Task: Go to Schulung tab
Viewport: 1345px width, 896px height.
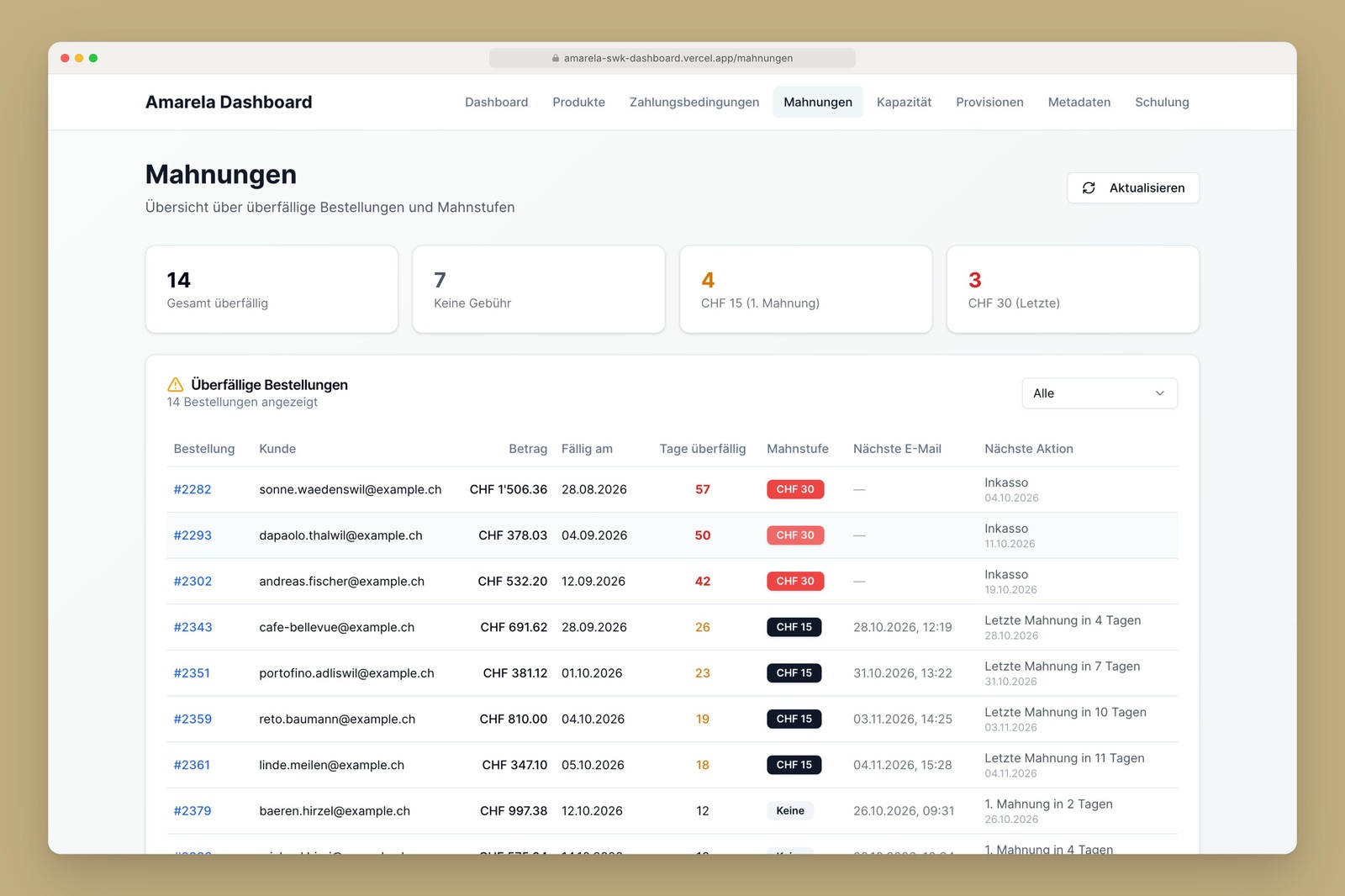Action: [1162, 103]
